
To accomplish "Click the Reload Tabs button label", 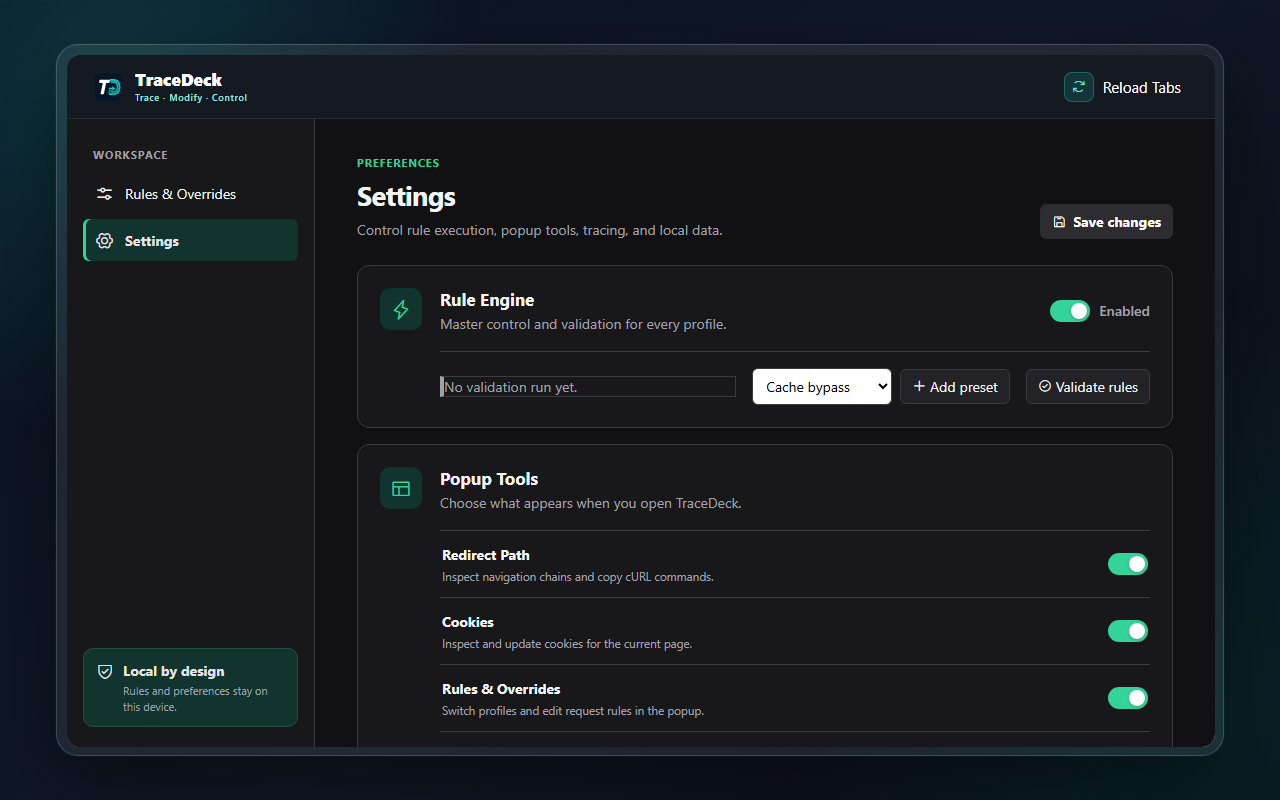I will [x=1142, y=88].
